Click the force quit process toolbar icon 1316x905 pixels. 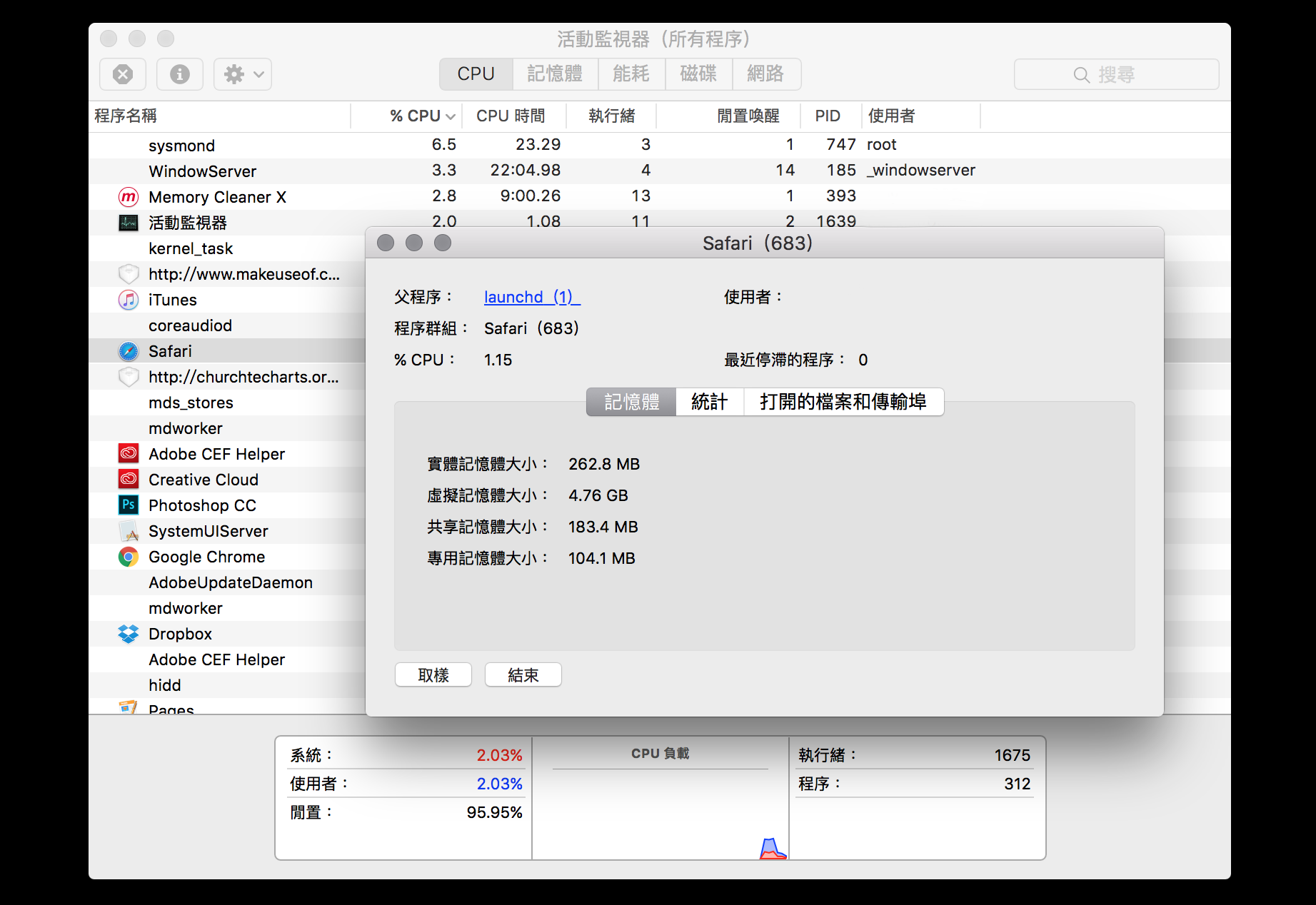[x=123, y=74]
